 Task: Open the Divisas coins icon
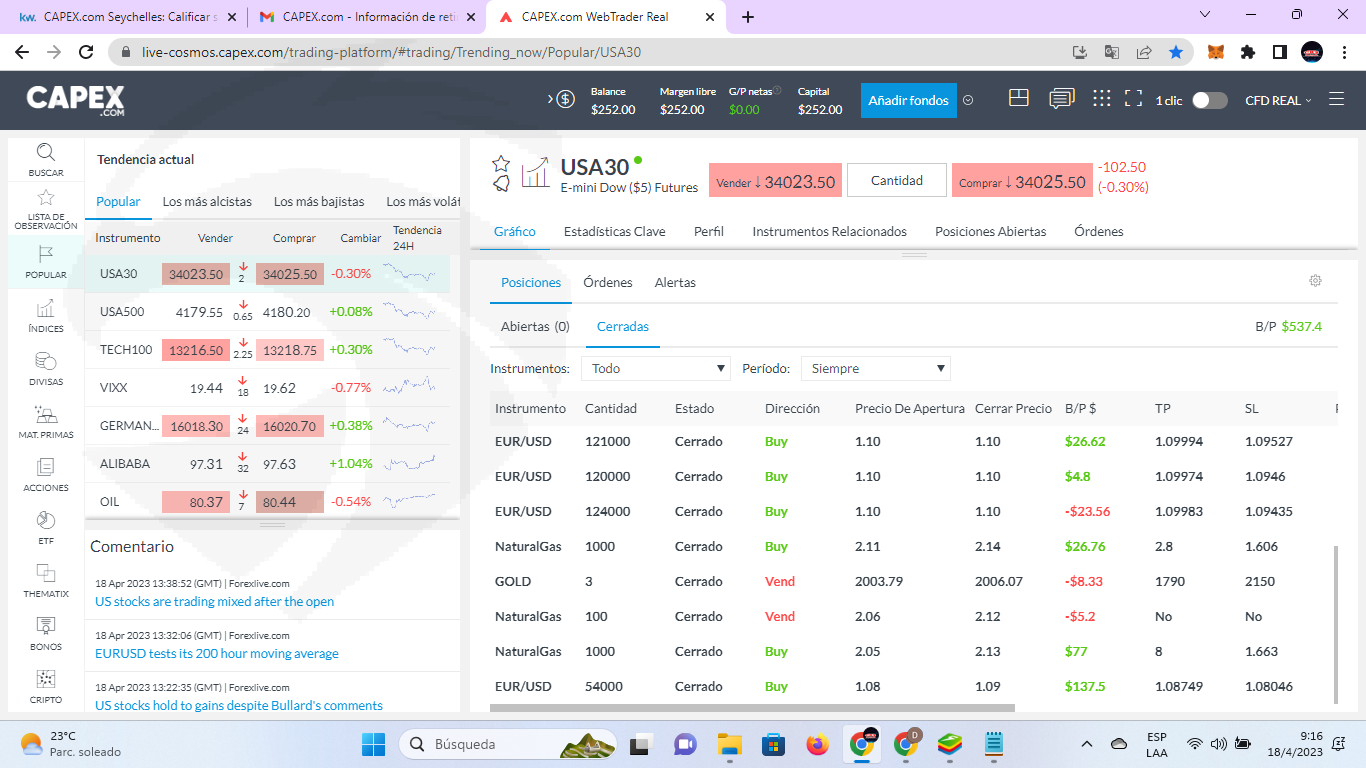pyautogui.click(x=46, y=362)
